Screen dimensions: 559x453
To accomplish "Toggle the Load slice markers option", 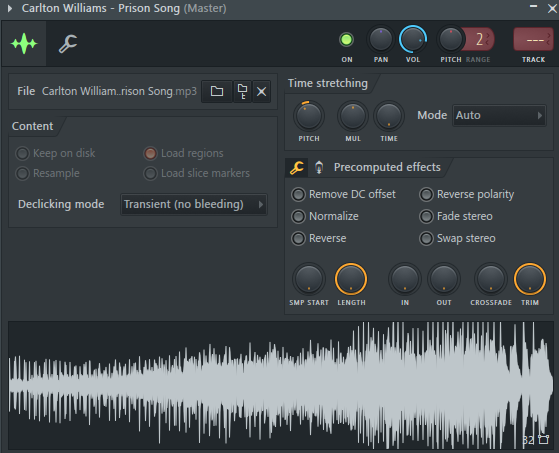I will click(196, 174).
